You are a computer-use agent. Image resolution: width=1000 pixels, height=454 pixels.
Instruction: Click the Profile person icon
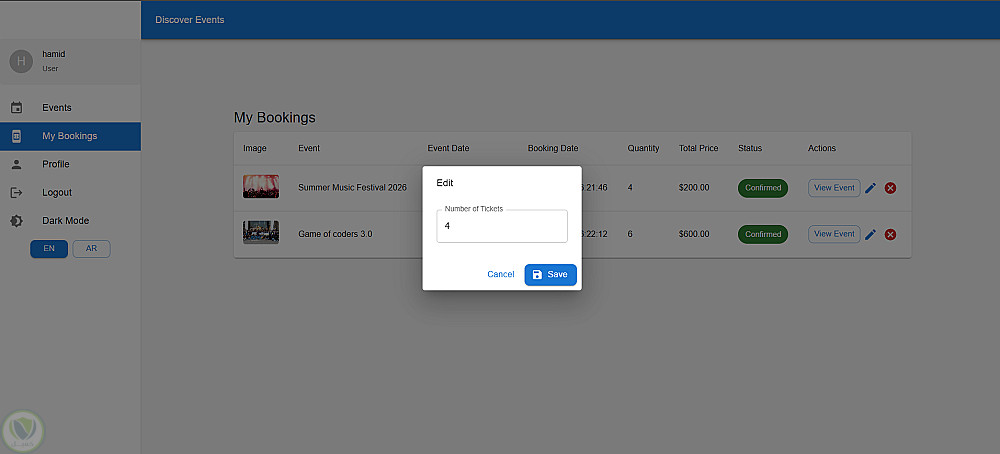click(17, 165)
